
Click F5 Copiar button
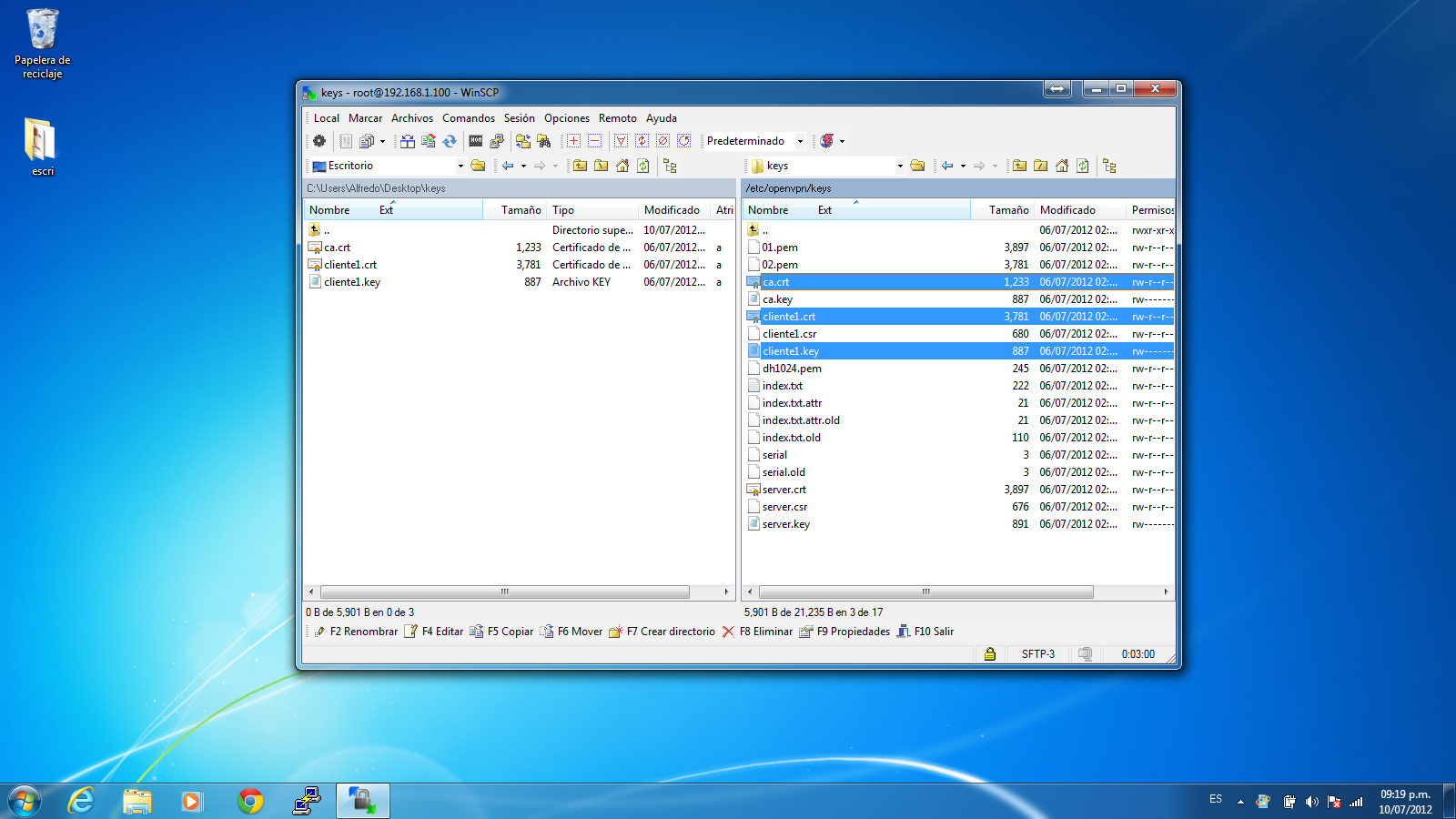pyautogui.click(x=502, y=632)
